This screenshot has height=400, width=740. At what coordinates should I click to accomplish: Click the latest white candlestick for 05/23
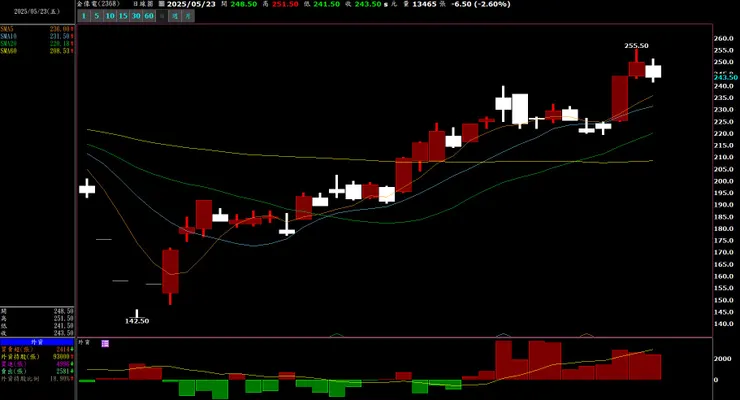pyautogui.click(x=653, y=71)
